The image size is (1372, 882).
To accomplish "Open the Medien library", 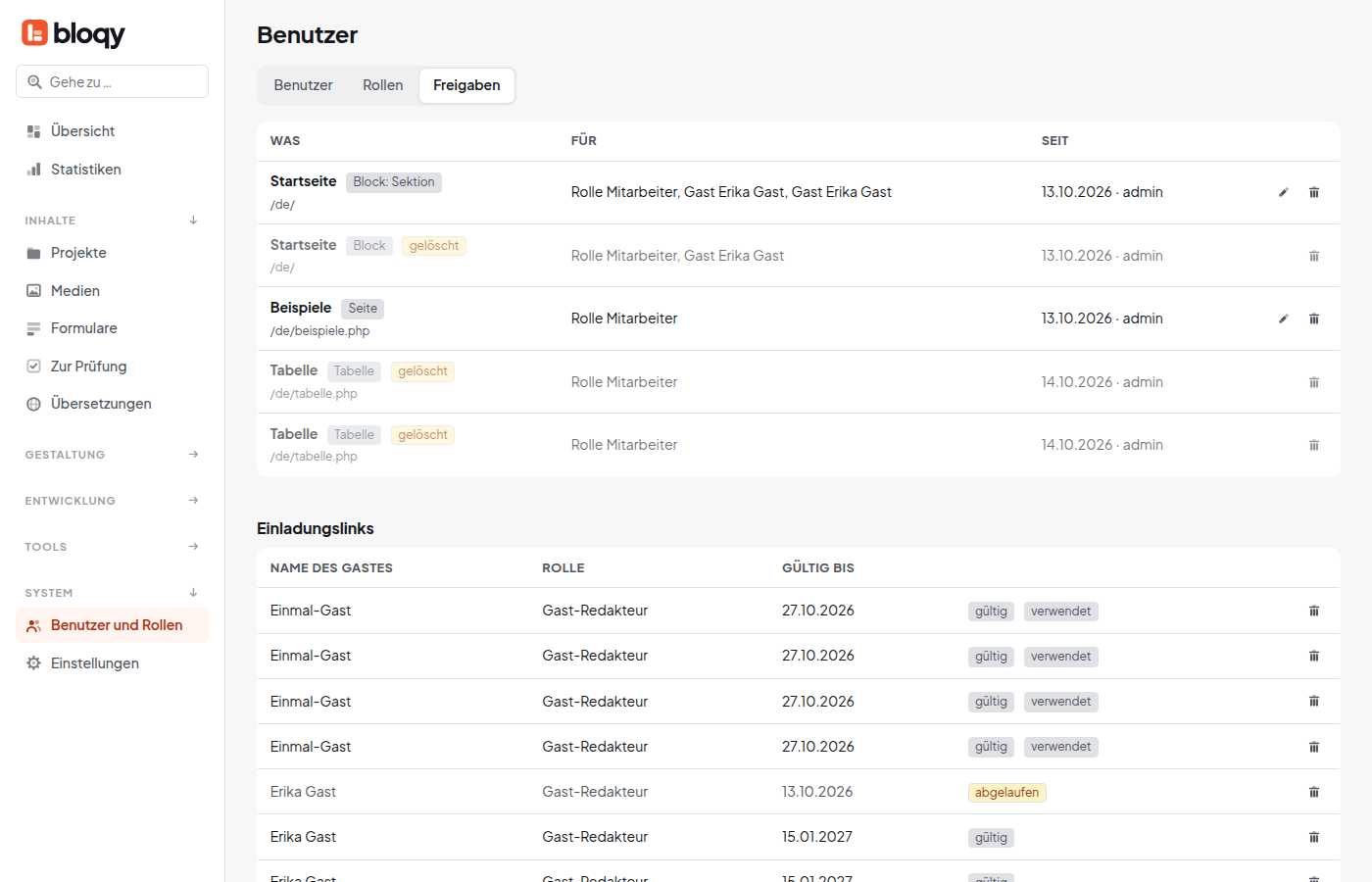I will pyautogui.click(x=112, y=291).
